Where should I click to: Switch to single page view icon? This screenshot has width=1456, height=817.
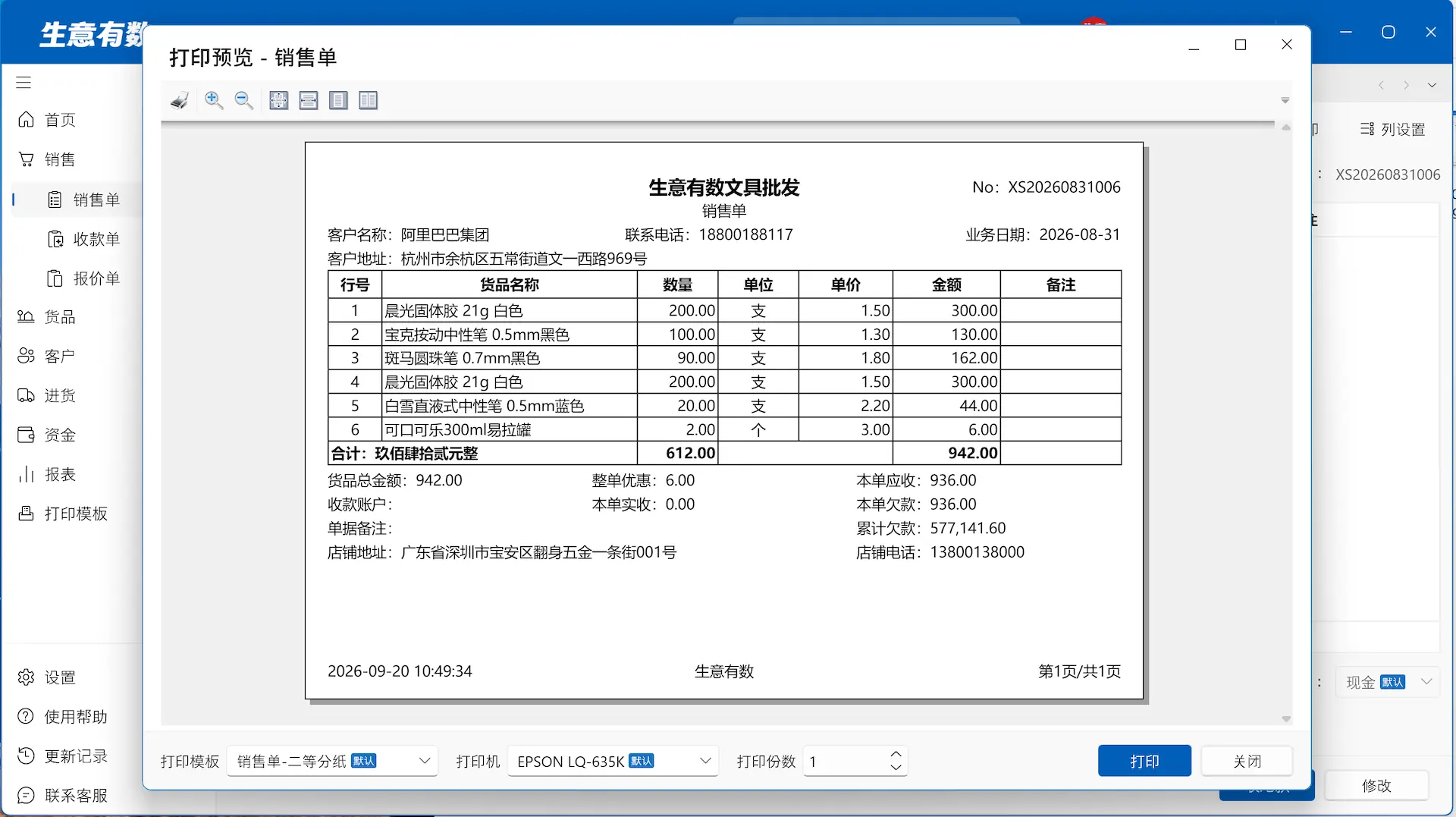pyautogui.click(x=338, y=100)
